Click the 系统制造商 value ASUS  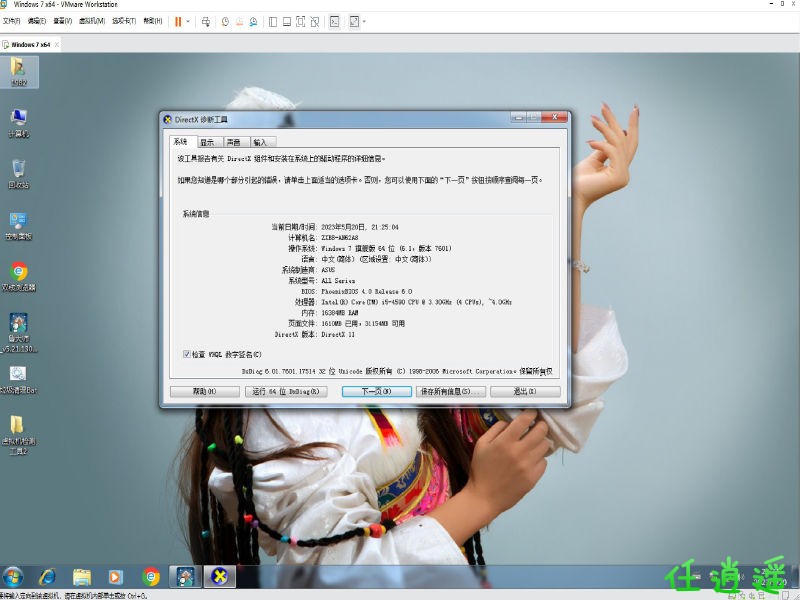[328, 270]
